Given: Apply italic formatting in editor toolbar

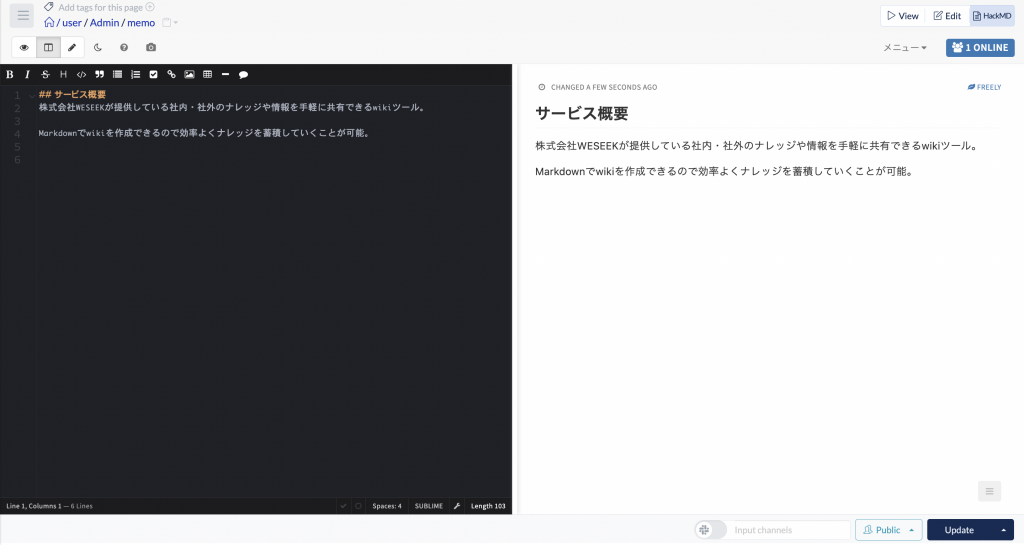Looking at the screenshot, I should tap(27, 74).
